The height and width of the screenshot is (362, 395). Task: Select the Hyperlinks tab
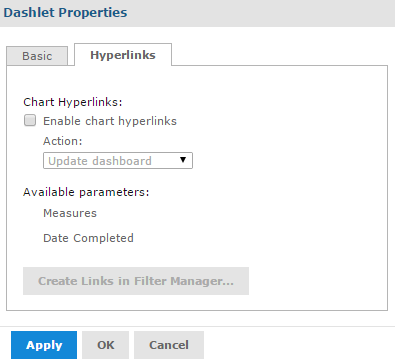[123, 55]
